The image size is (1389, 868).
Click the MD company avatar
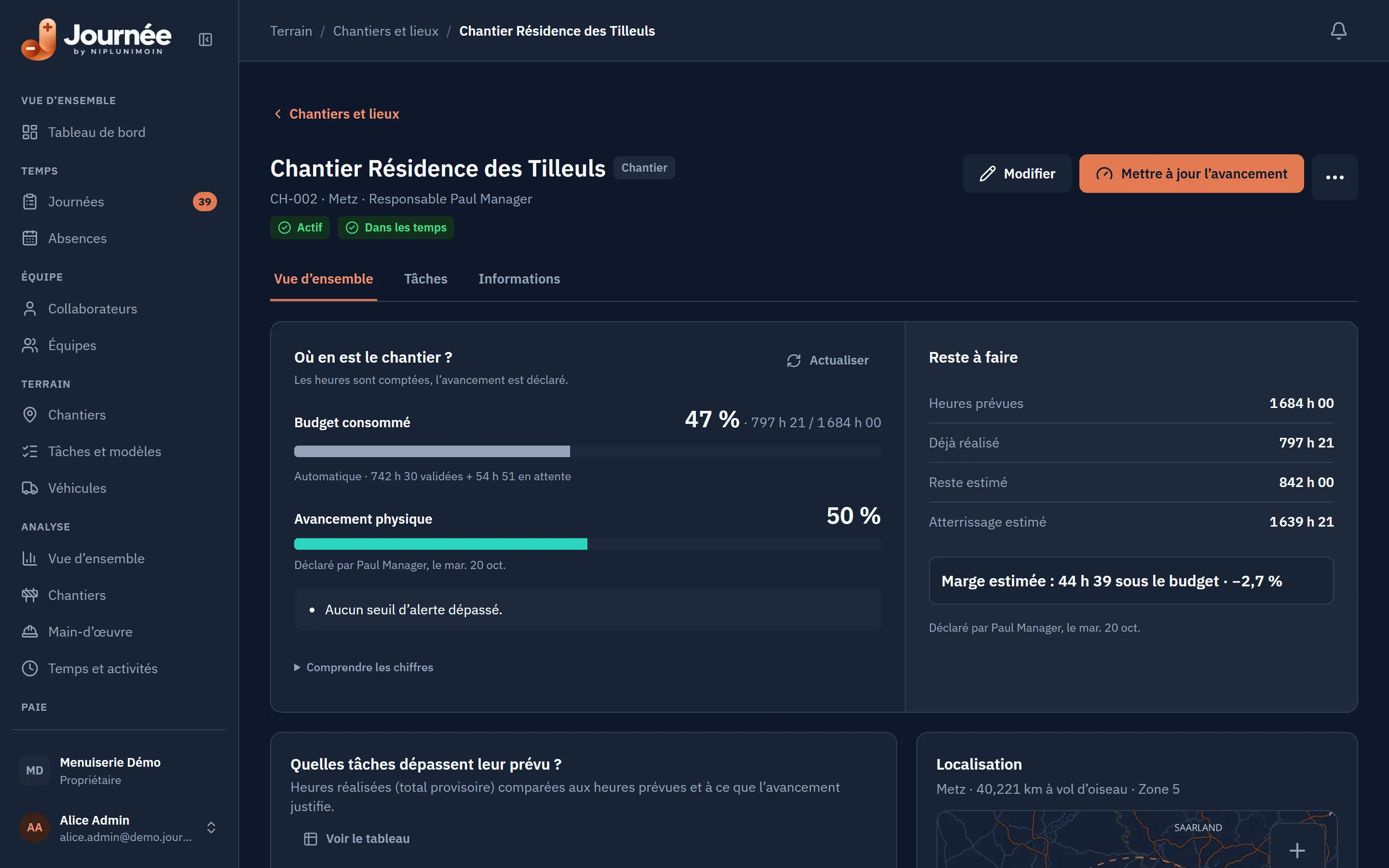(x=34, y=771)
